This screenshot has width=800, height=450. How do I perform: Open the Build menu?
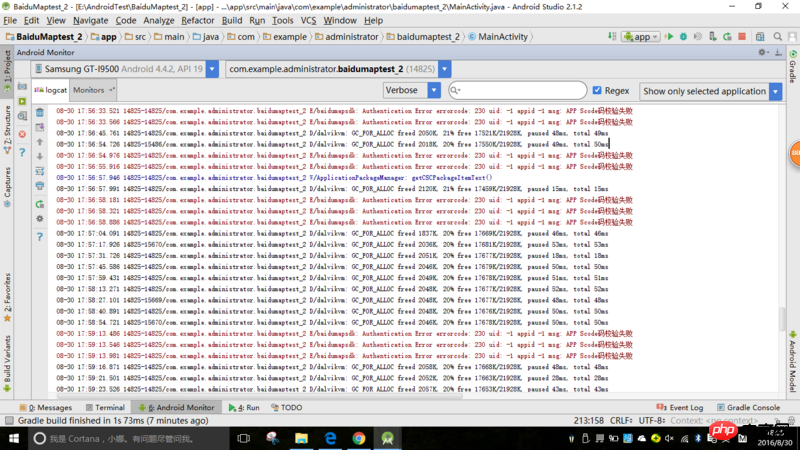click(x=232, y=20)
